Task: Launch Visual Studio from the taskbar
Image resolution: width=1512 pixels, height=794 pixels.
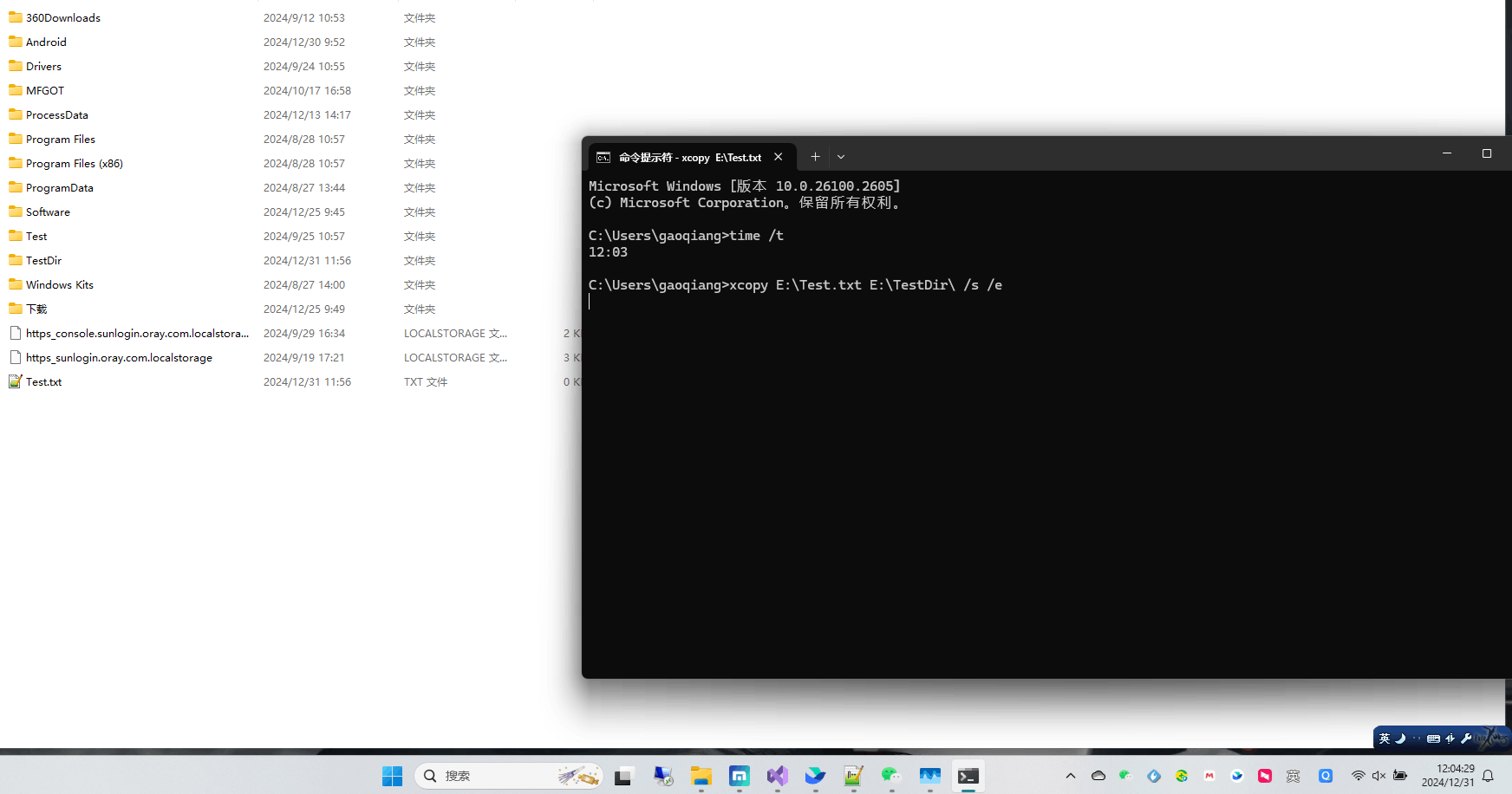Action: tap(777, 776)
